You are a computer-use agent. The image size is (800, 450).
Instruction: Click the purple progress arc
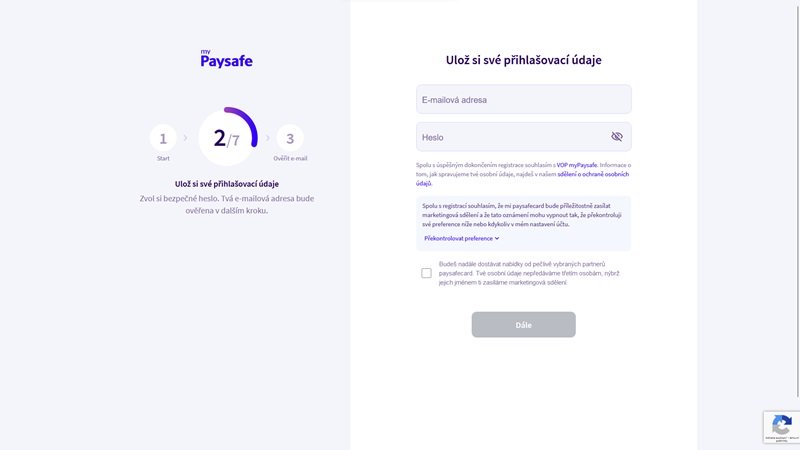coord(253,124)
